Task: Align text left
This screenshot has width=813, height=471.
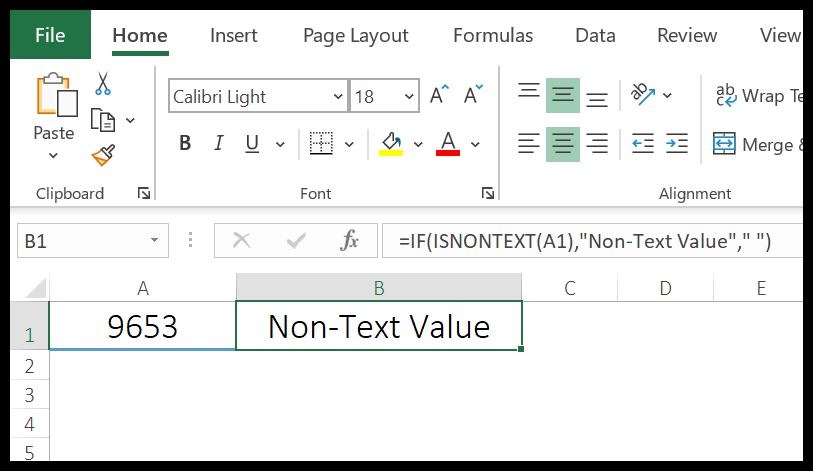Action: (x=529, y=144)
